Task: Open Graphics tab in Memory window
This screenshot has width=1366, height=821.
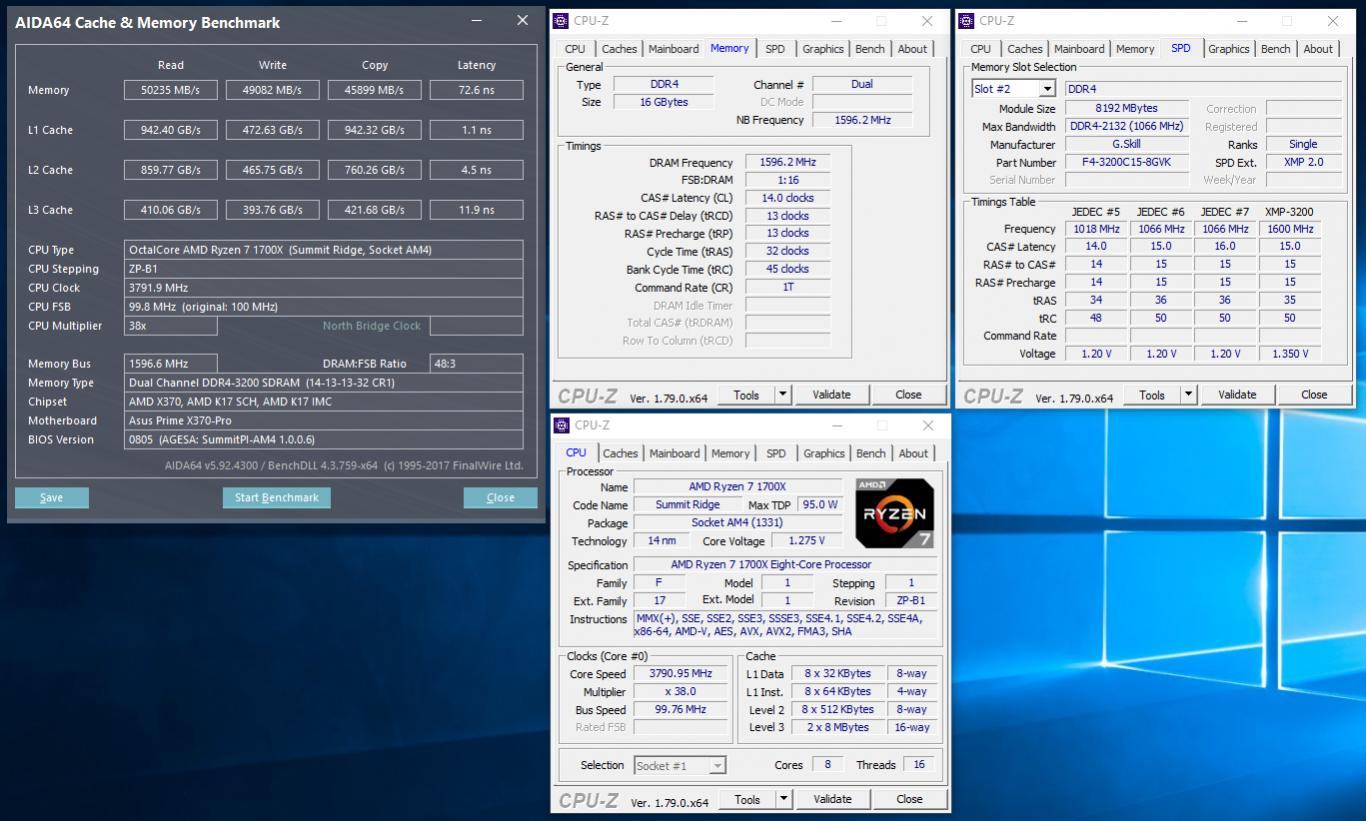Action: pos(823,49)
